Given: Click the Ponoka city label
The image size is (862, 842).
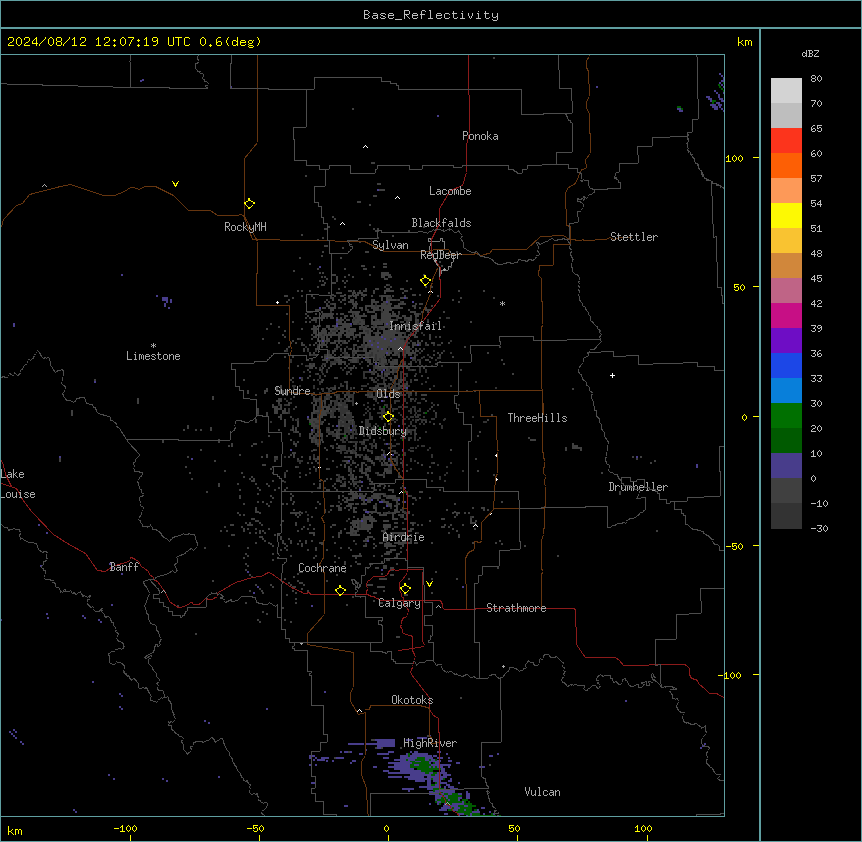Looking at the screenshot, I should (x=480, y=136).
